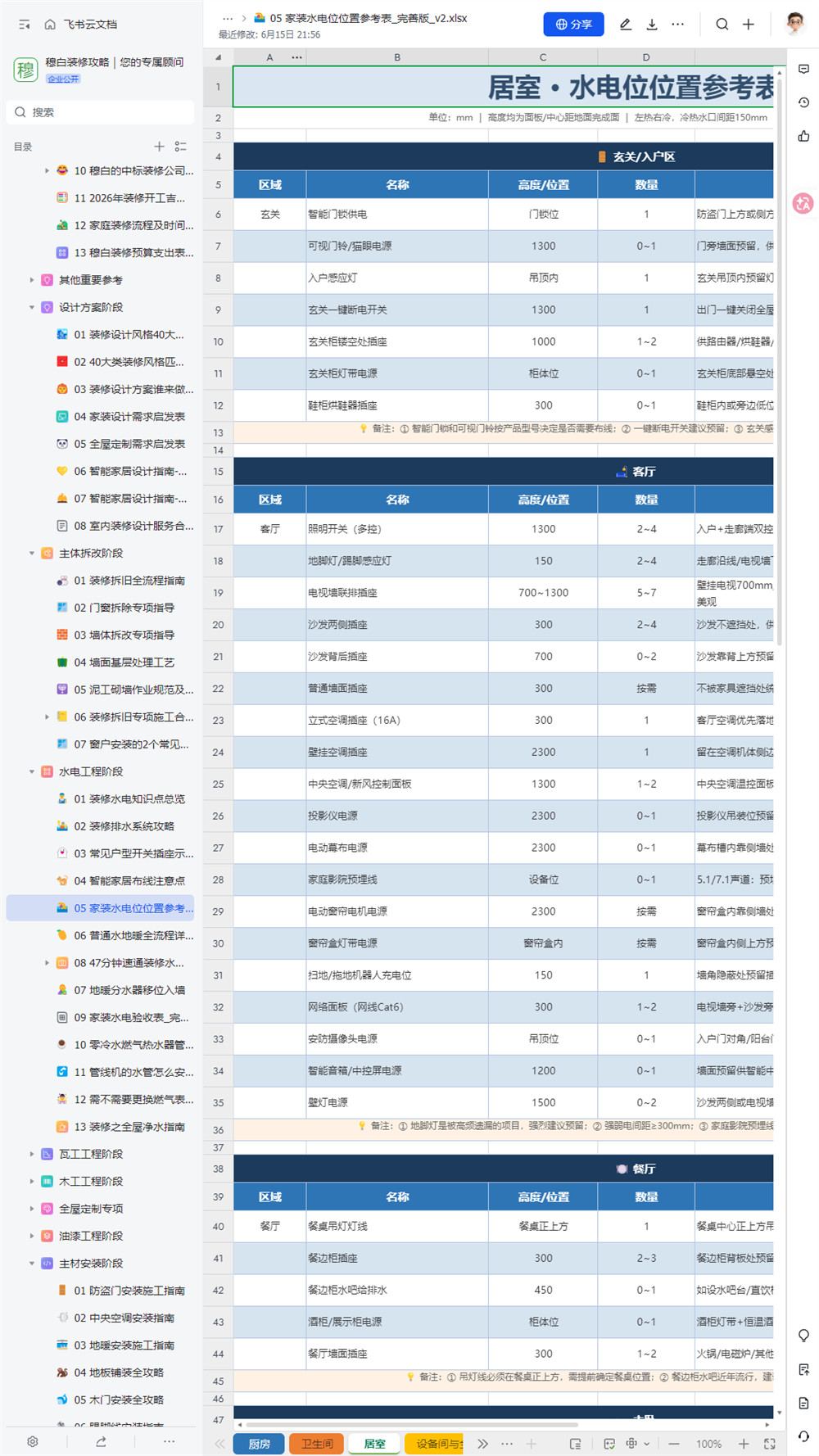Click the plus create icon in header
This screenshot has height=1456, width=819.
tap(749, 25)
